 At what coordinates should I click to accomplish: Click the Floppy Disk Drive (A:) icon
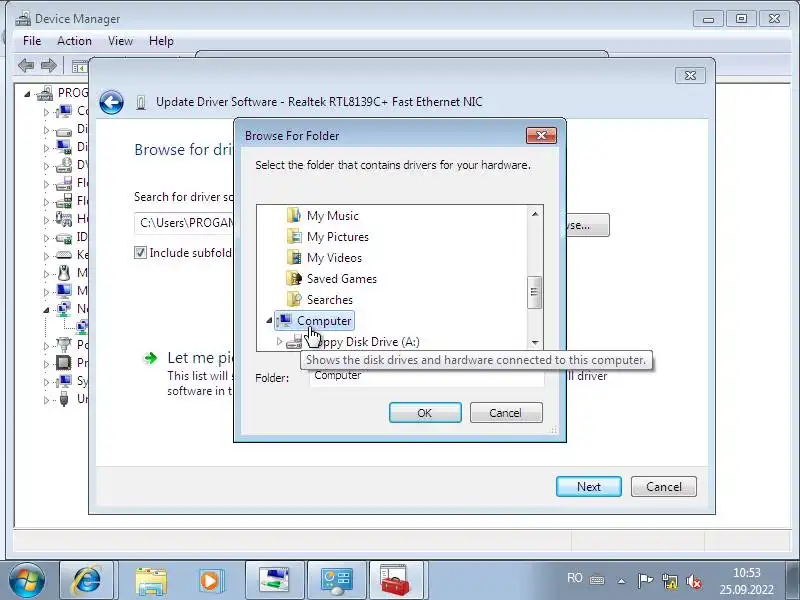pos(294,341)
